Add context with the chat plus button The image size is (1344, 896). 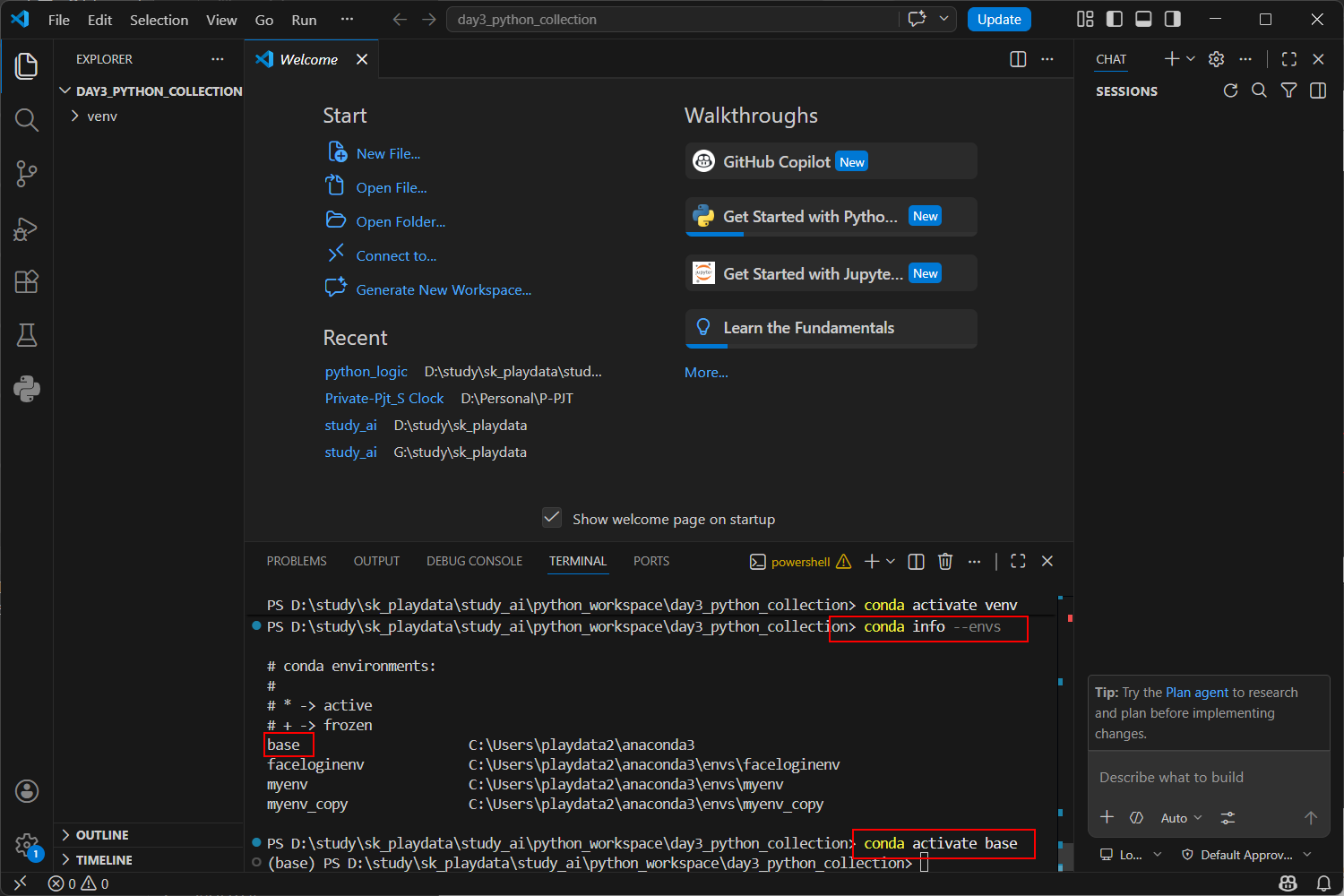tap(1107, 817)
